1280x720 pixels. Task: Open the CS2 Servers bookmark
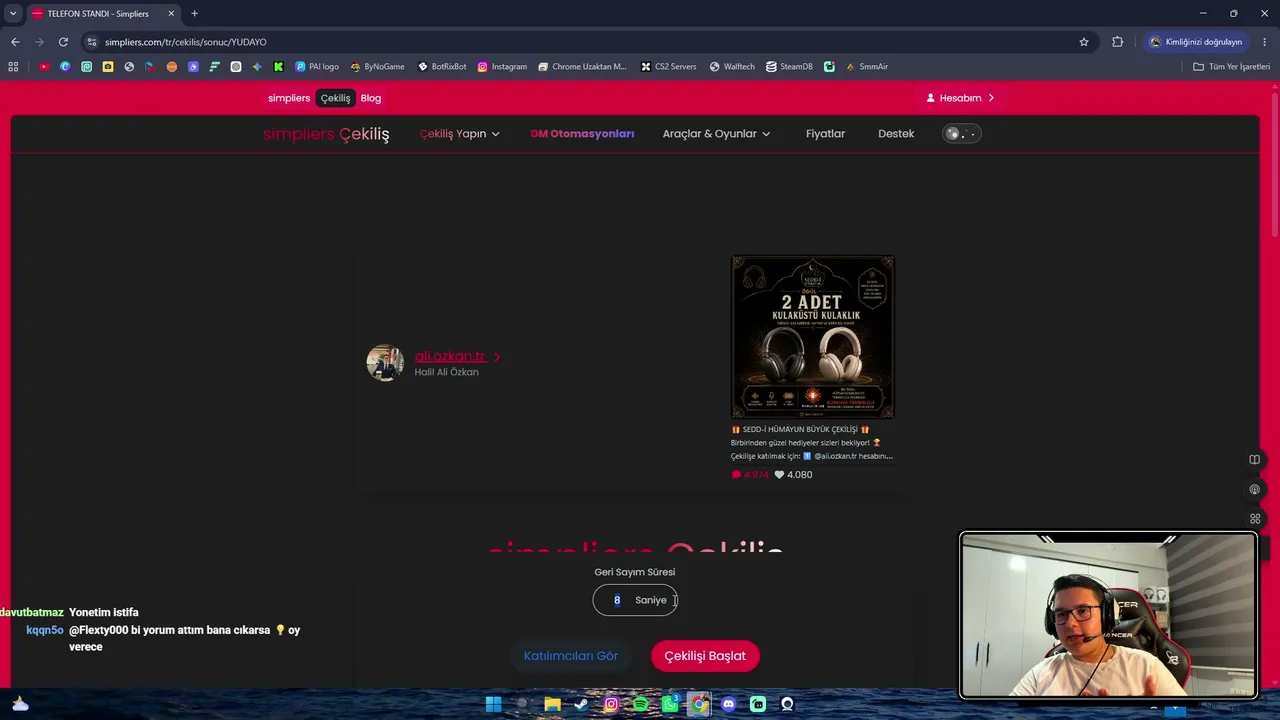[668, 67]
